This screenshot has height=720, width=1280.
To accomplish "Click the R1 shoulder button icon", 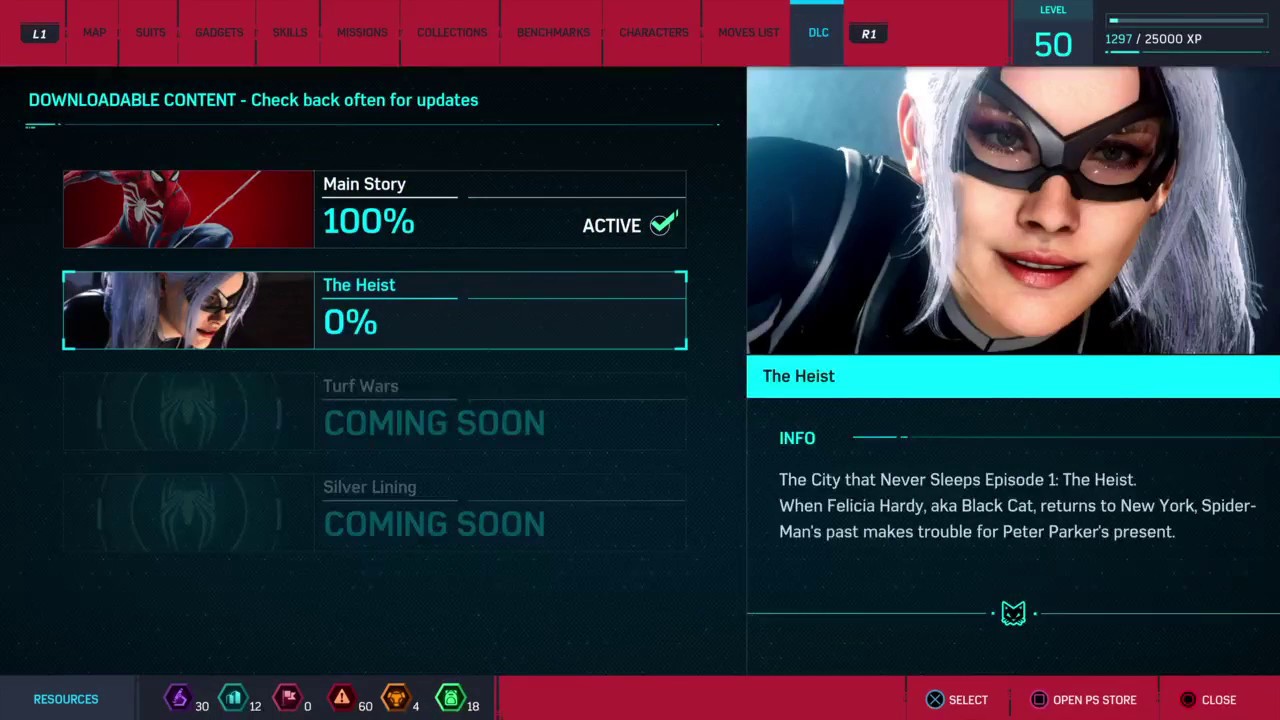I will click(868, 33).
